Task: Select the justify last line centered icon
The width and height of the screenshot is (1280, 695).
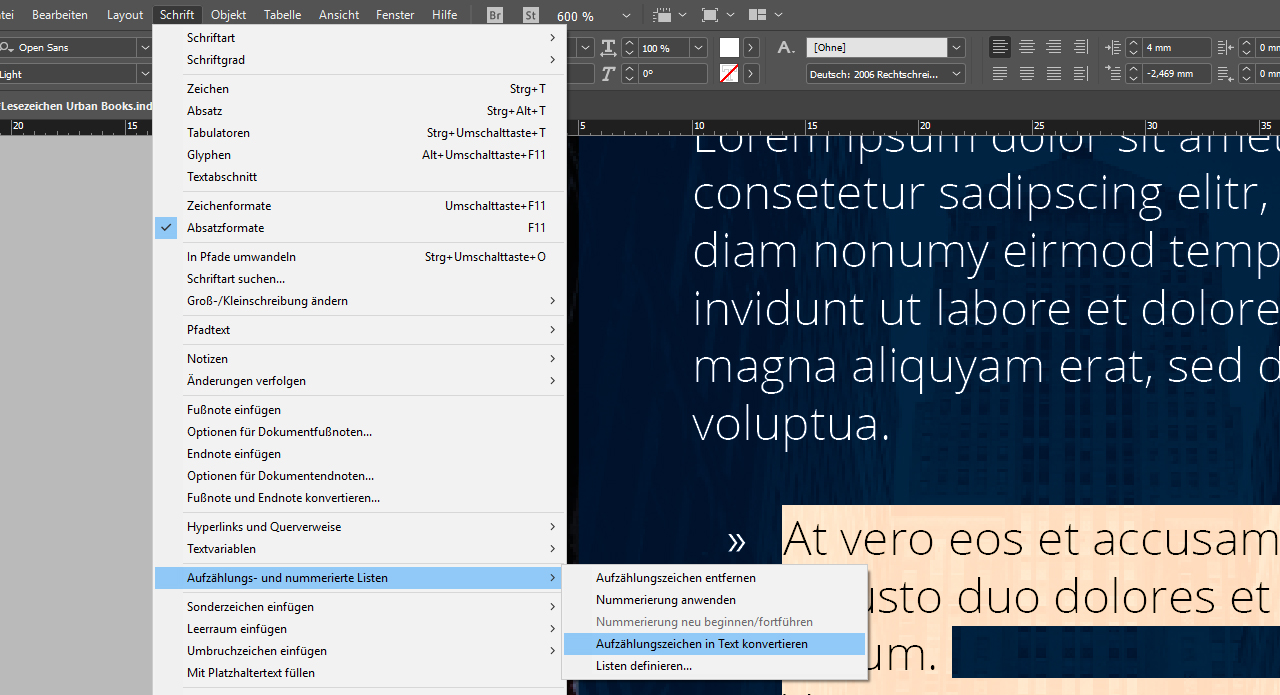Action: click(1027, 73)
